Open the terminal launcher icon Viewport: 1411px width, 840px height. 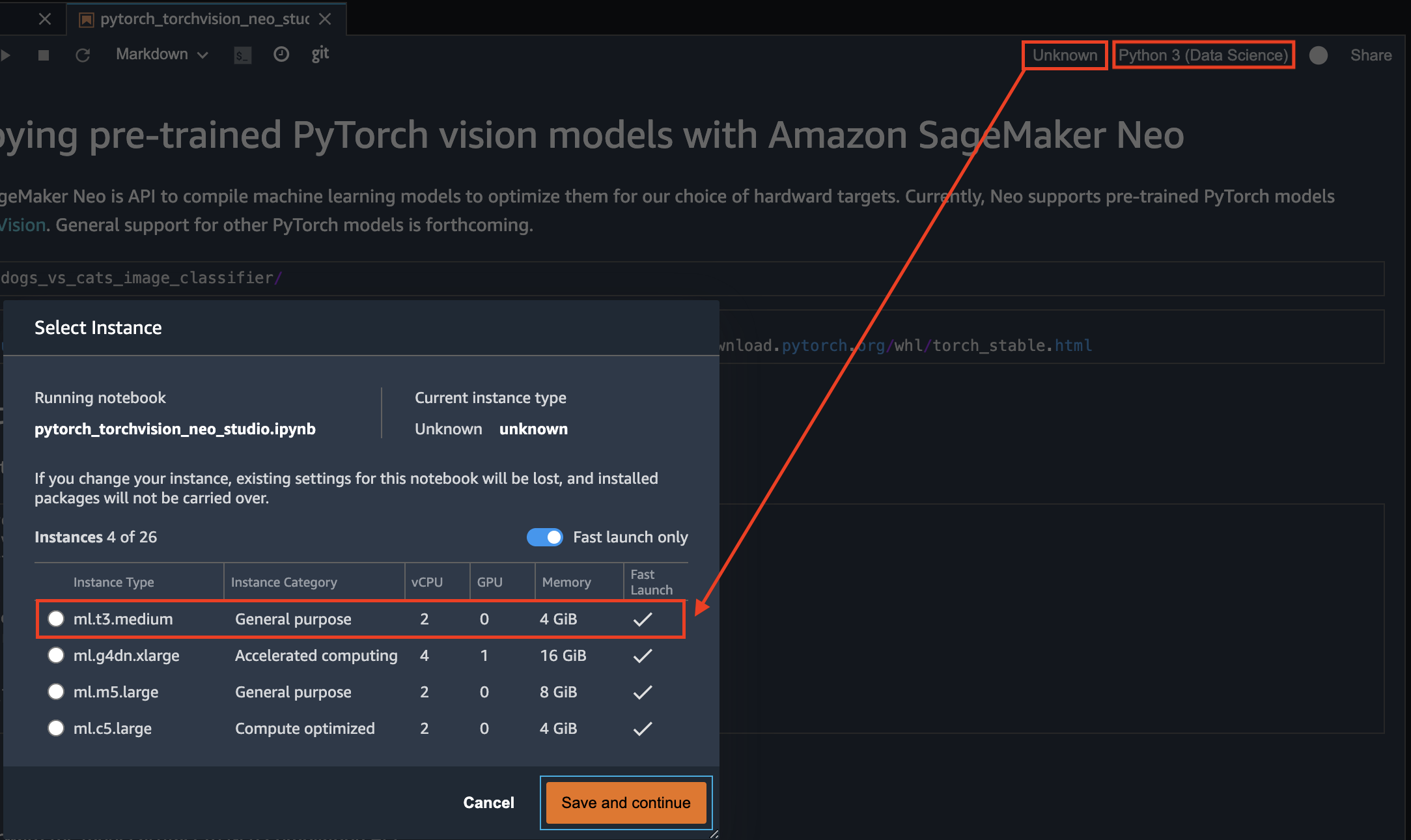242,55
